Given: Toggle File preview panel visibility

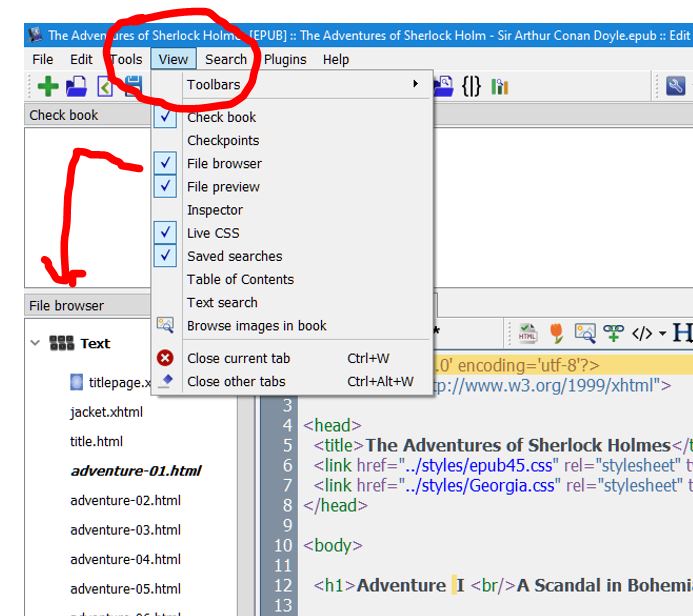Looking at the screenshot, I should [165, 186].
